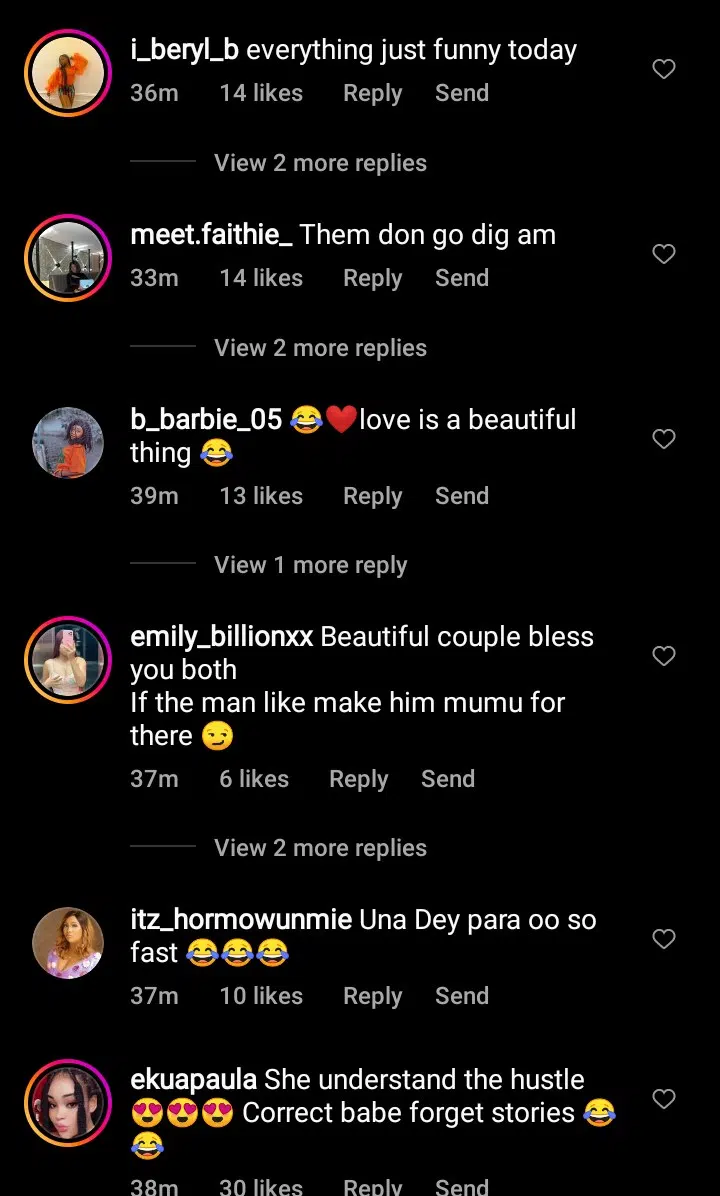The width and height of the screenshot is (720, 1196).
Task: View the 13 likes on b_barbie_05's comment
Action: pos(261,496)
